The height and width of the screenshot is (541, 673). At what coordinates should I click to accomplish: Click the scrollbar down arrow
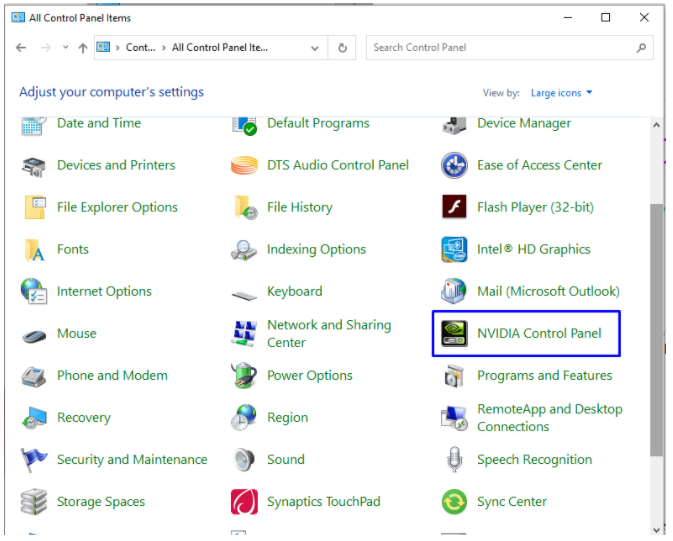pos(656,530)
